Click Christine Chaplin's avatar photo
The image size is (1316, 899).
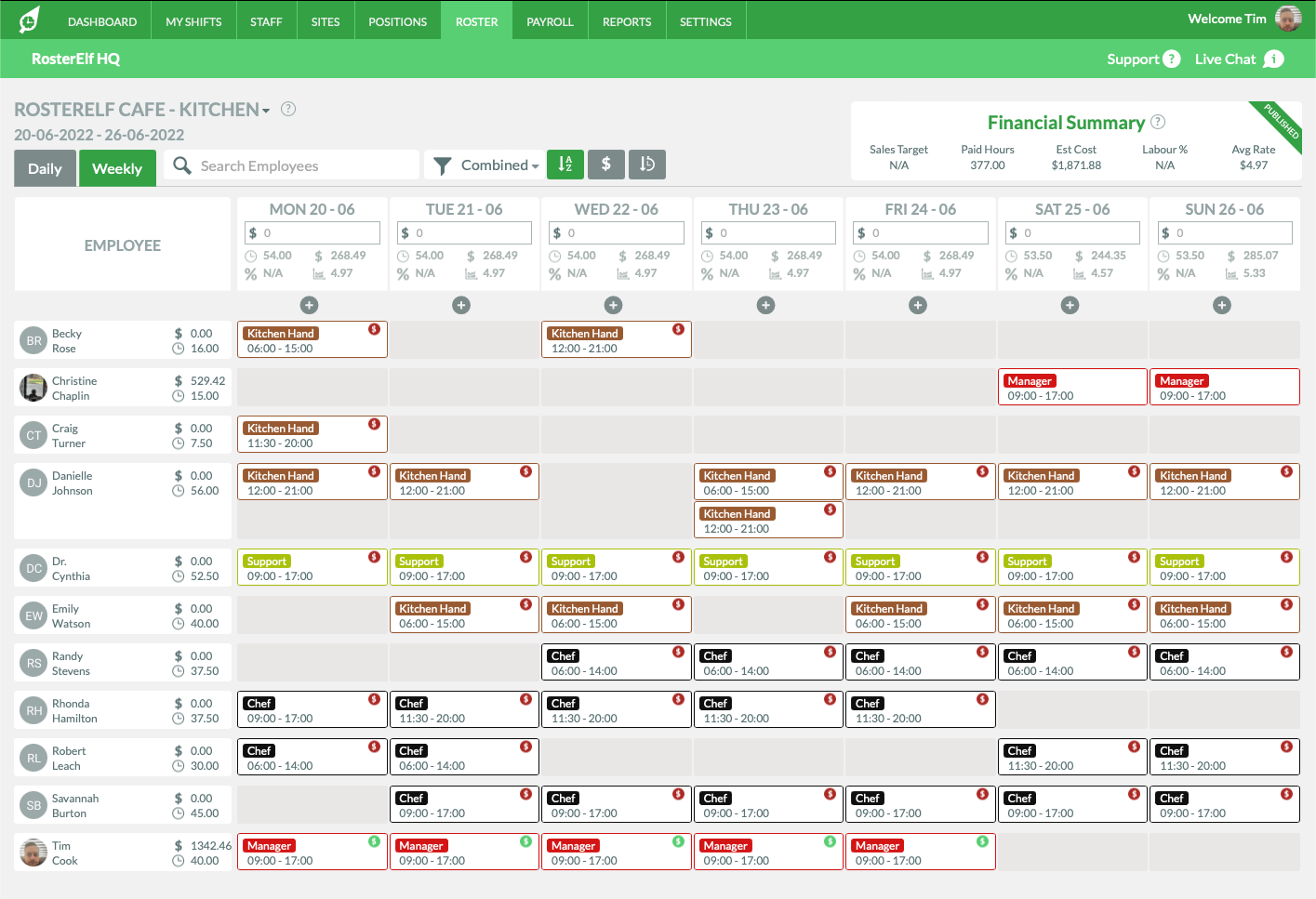[33, 388]
